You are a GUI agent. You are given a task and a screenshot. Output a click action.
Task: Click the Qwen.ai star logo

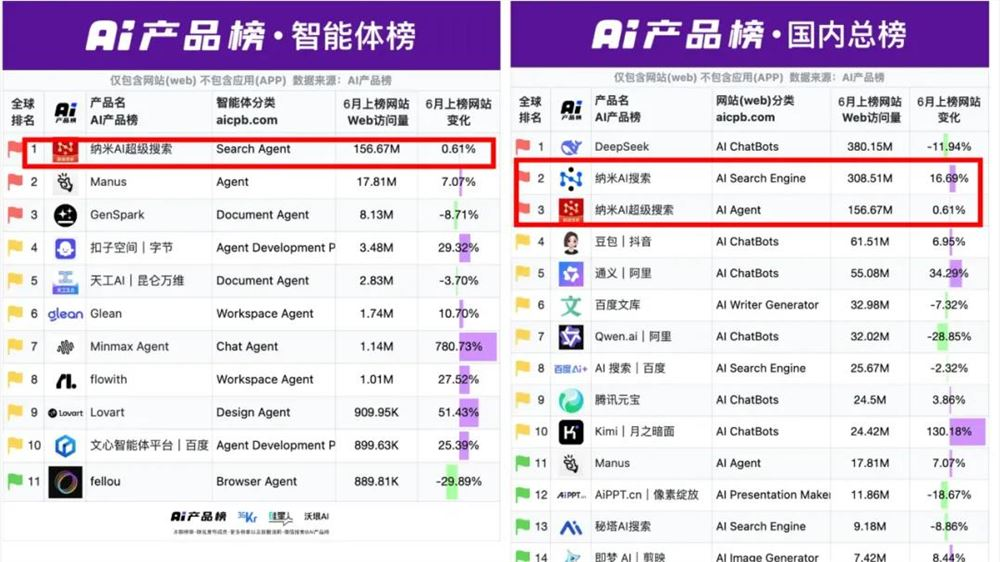[571, 337]
